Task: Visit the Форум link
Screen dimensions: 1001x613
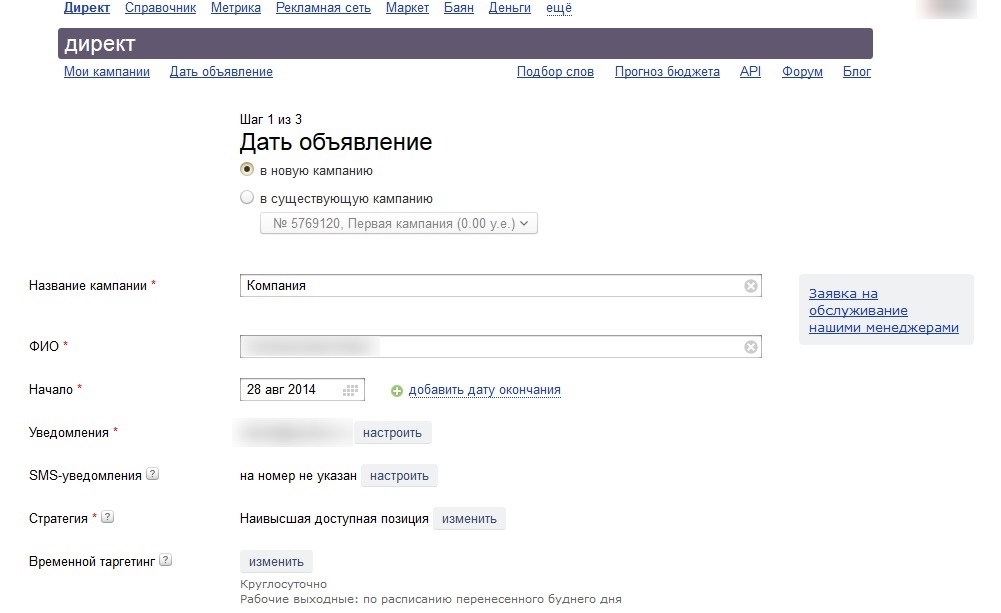Action: coord(802,72)
